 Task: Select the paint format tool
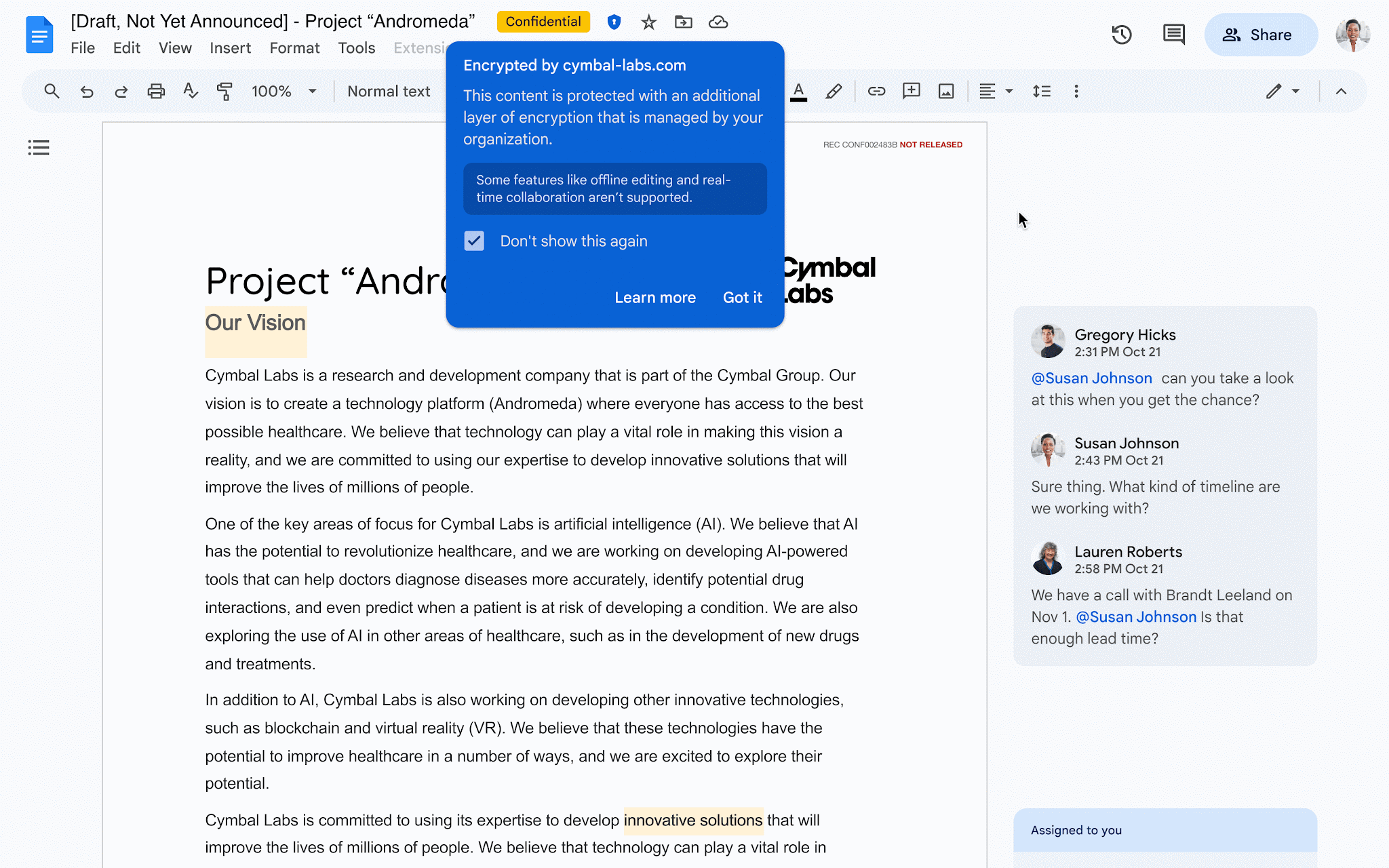[x=224, y=91]
